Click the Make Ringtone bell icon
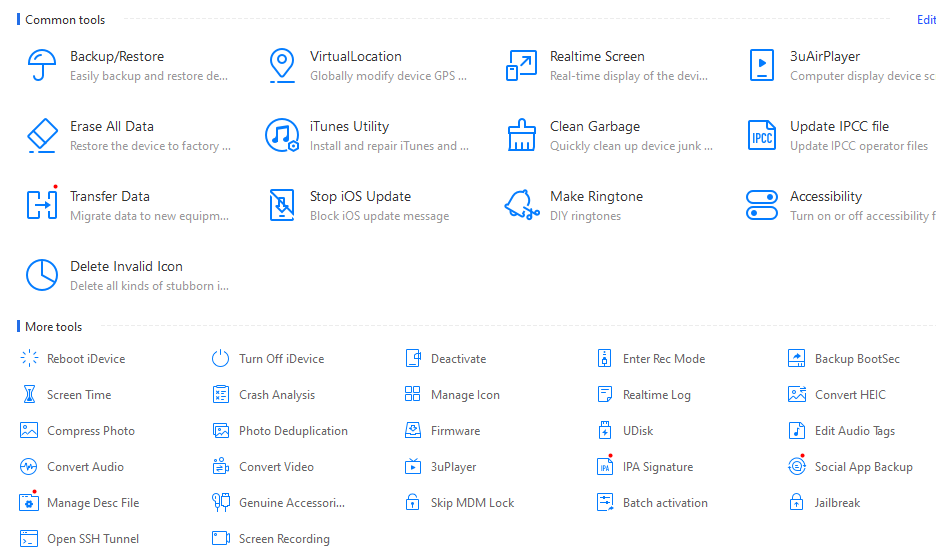Viewport: 936px width, 552px height. (x=522, y=205)
